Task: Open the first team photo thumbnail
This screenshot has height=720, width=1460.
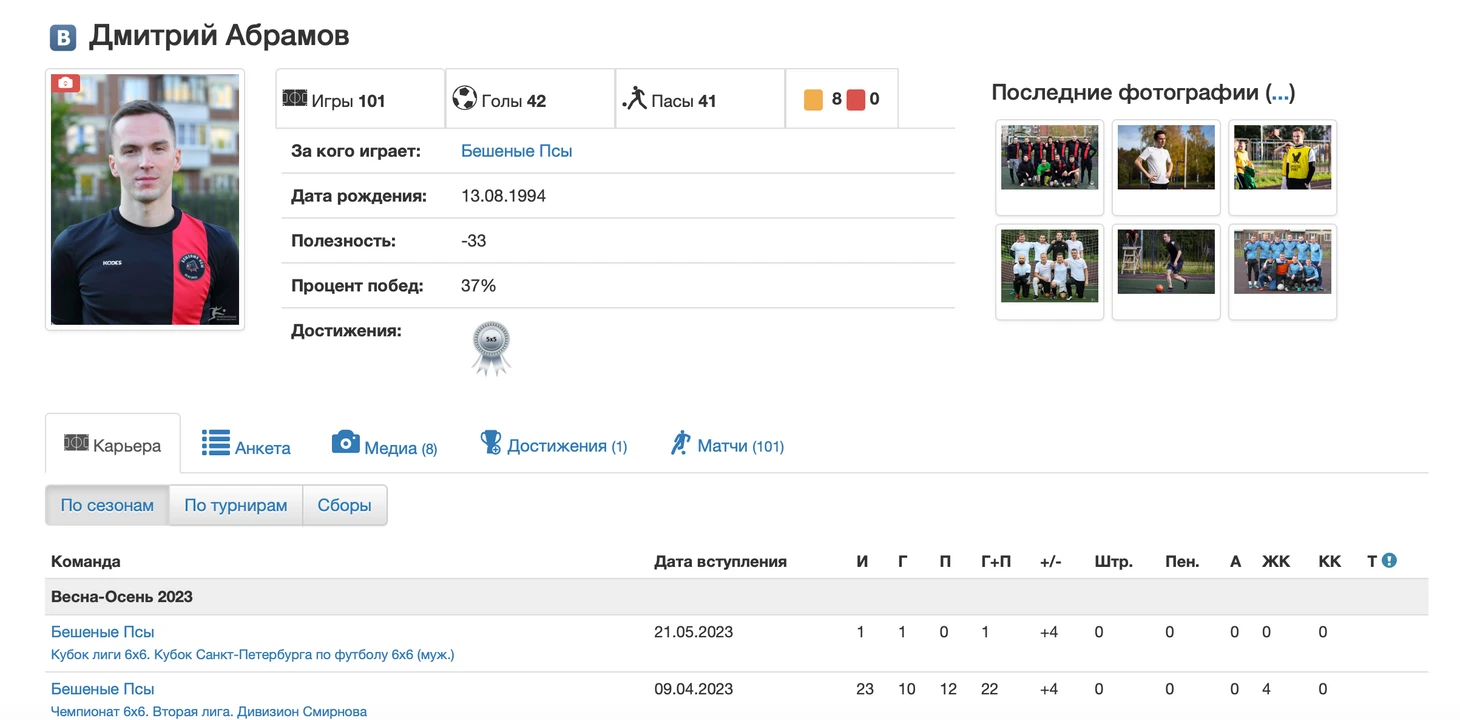Action: (1049, 158)
